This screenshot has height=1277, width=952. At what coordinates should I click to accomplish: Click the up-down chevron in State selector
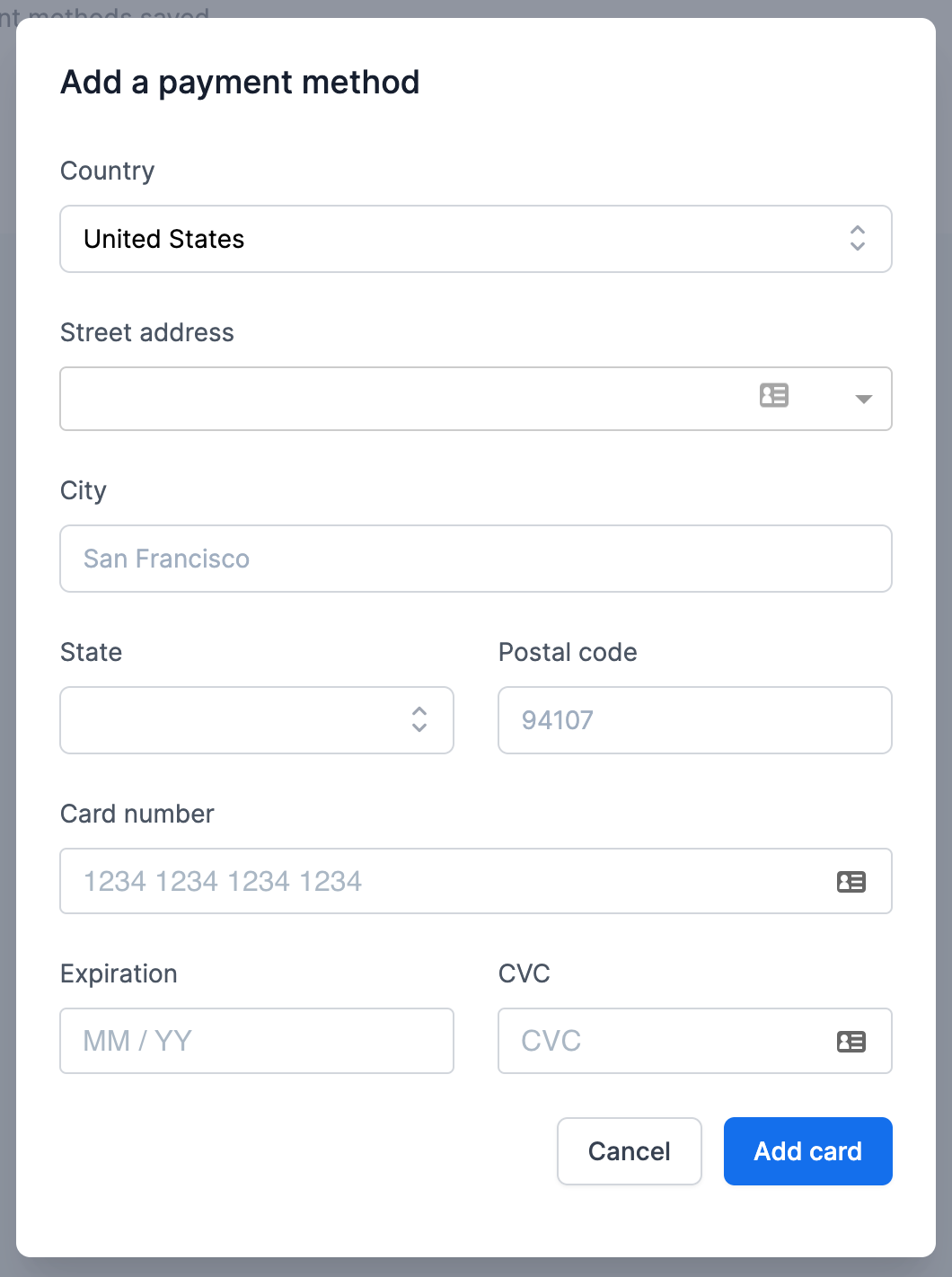point(419,719)
